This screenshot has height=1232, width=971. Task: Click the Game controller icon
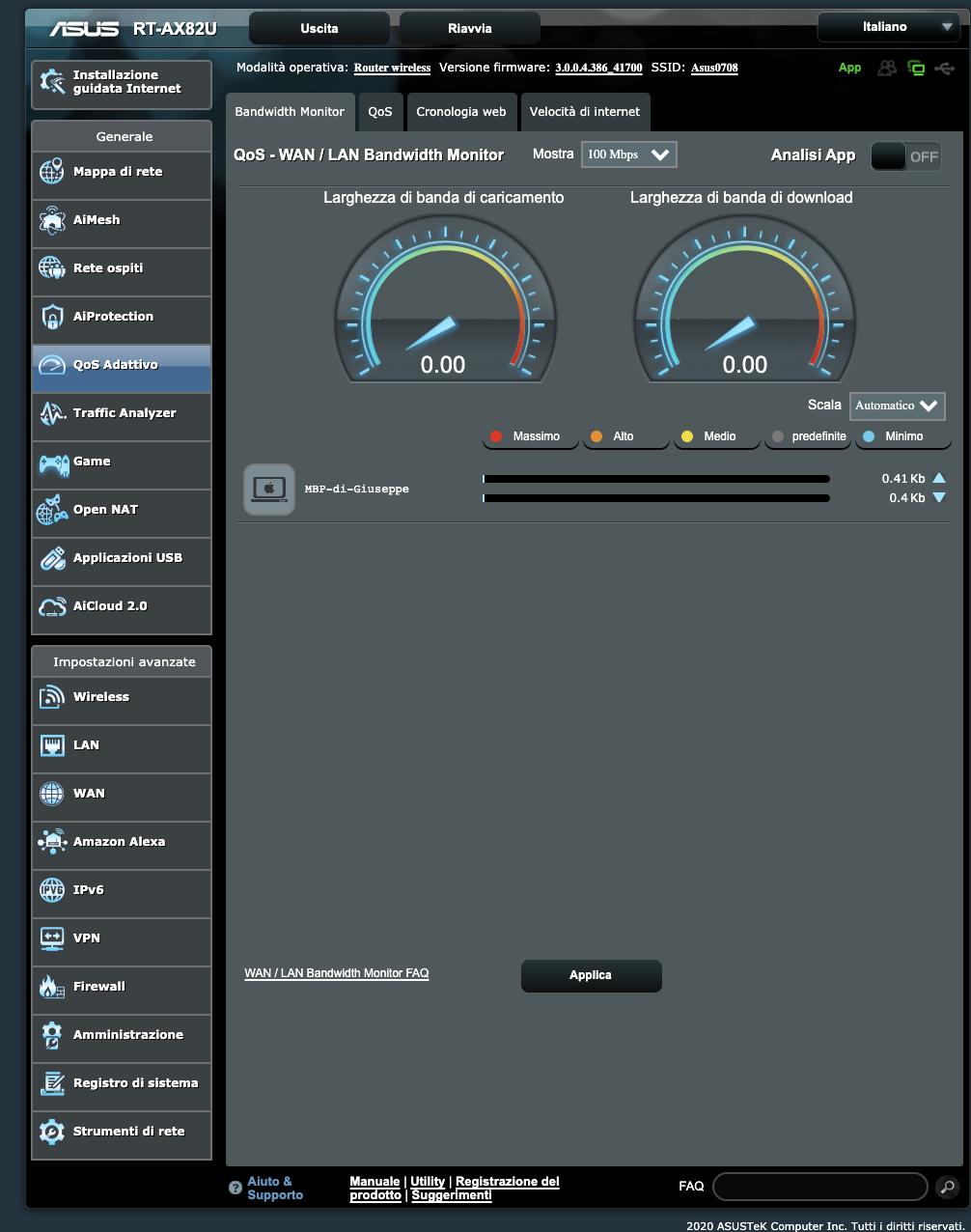[x=52, y=463]
